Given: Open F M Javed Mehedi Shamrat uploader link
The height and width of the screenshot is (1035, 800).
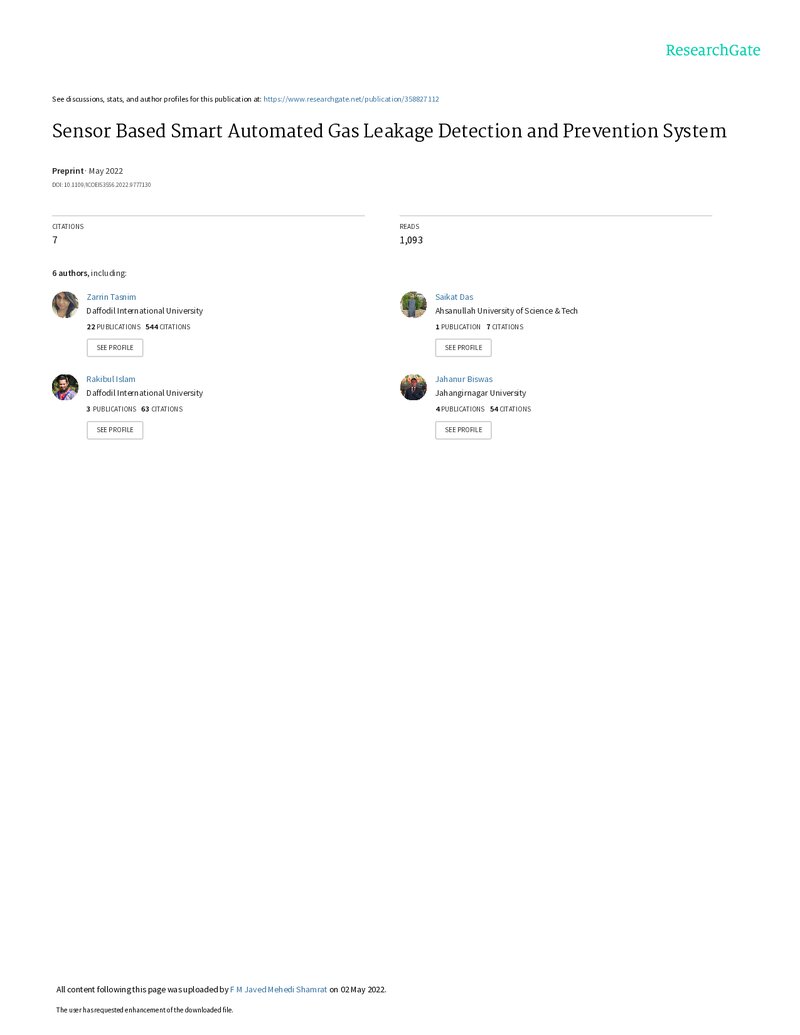Looking at the screenshot, I should (x=279, y=989).
